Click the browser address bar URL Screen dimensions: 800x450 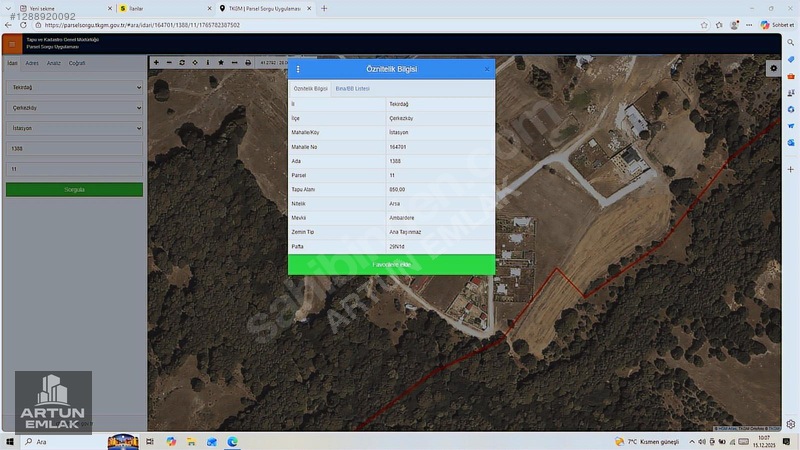(142, 25)
